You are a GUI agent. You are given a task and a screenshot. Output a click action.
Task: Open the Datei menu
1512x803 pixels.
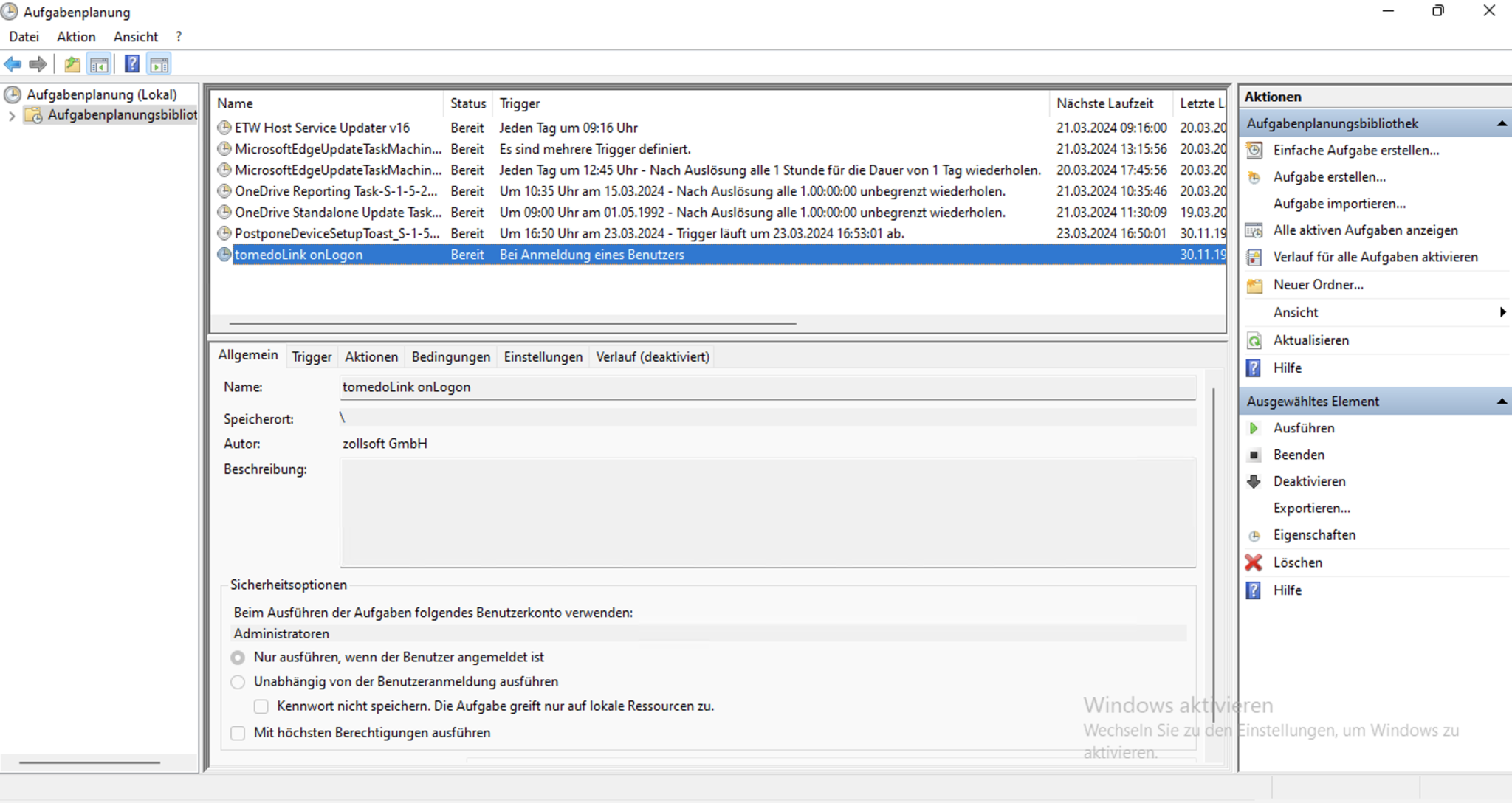point(24,37)
